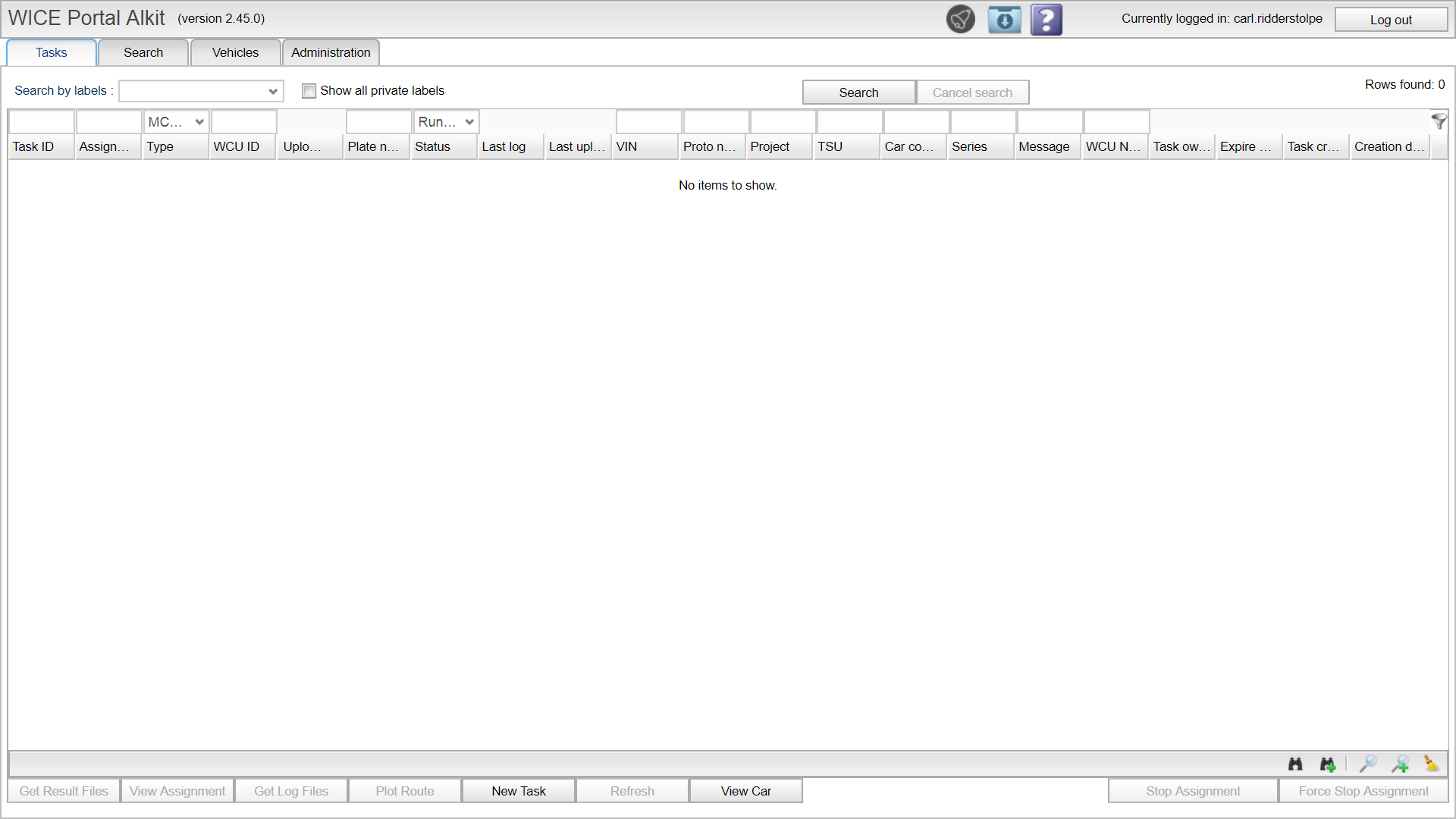Click the magnifying glass with green plus icon
The width and height of the screenshot is (1456, 819).
[1400, 764]
